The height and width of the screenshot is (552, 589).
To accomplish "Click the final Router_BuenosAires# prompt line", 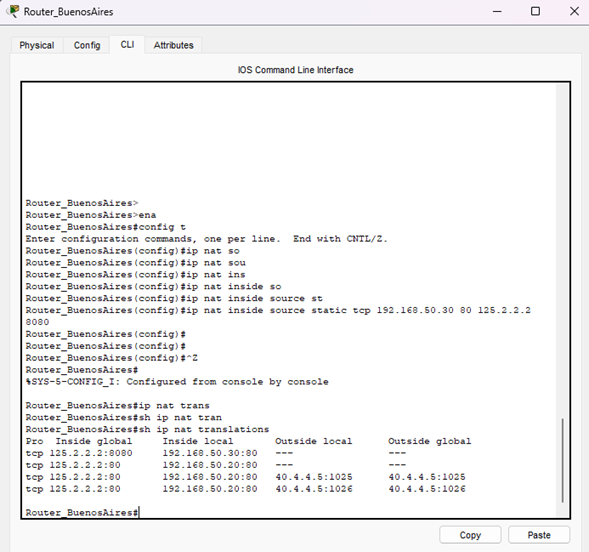I will click(82, 513).
